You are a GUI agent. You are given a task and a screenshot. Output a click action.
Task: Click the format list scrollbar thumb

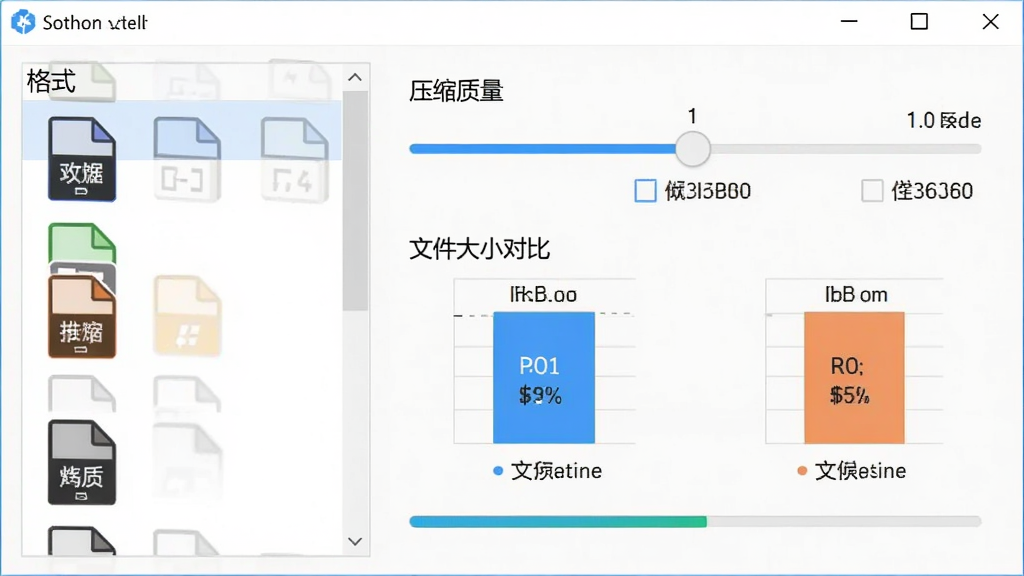click(x=355, y=201)
